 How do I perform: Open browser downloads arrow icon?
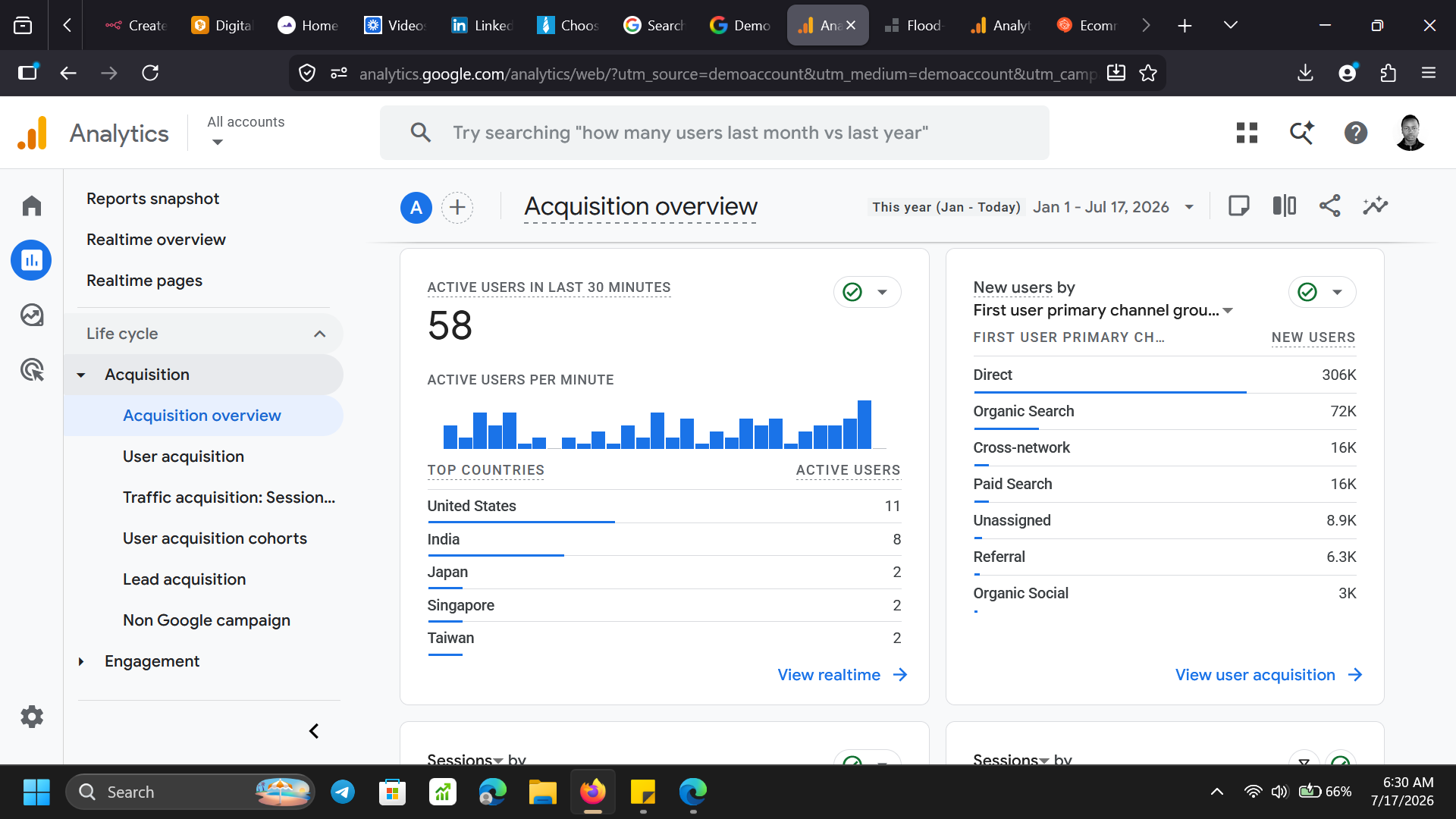(1305, 73)
